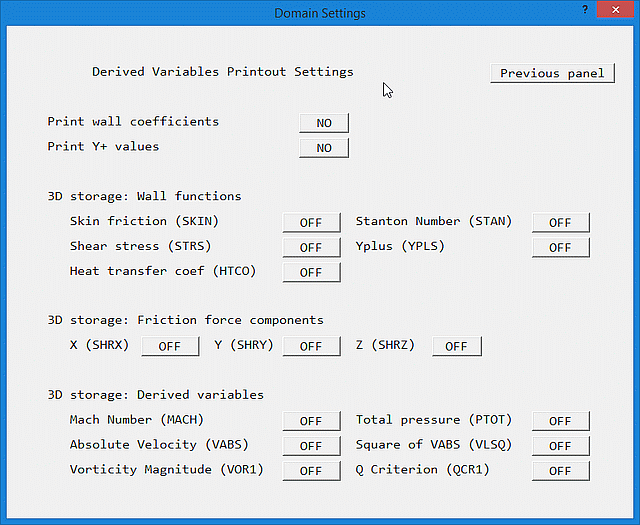640x525 pixels.
Task: Turn on Stanton Number (STAN) storage
Action: (x=560, y=222)
